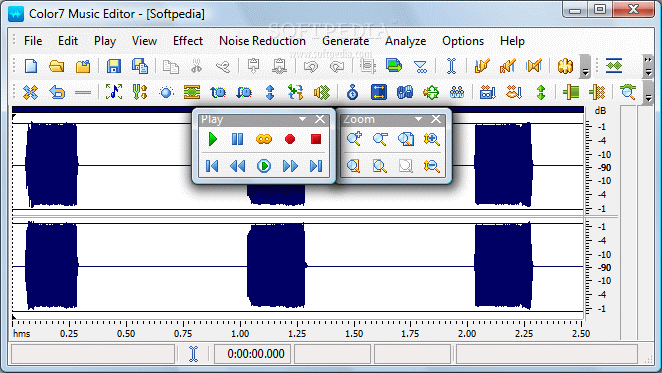Screen dimensions: 662x373
Task: Zoom out vertically in Zoom panel
Action: tap(431, 166)
